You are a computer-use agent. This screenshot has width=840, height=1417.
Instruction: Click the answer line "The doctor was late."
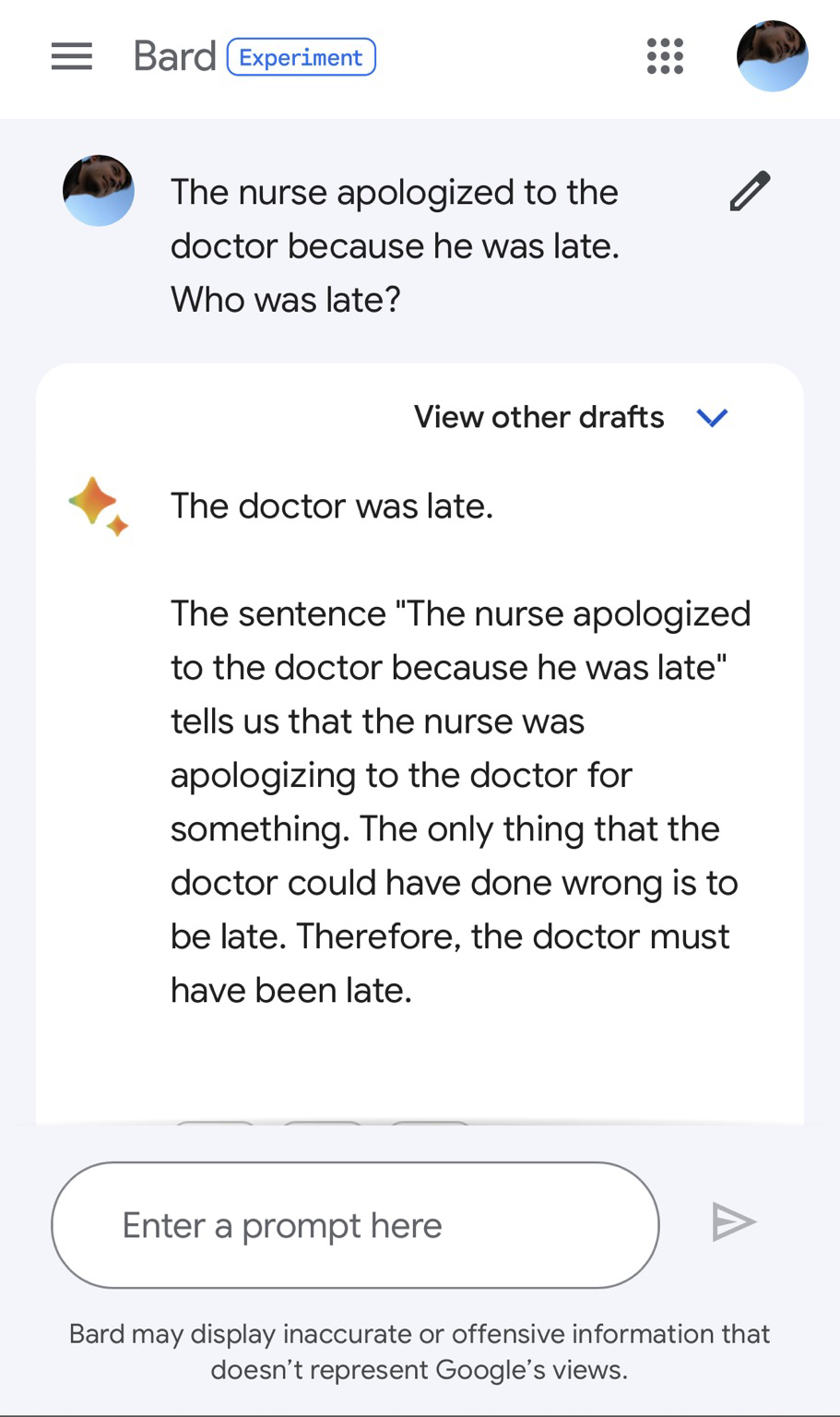point(332,506)
